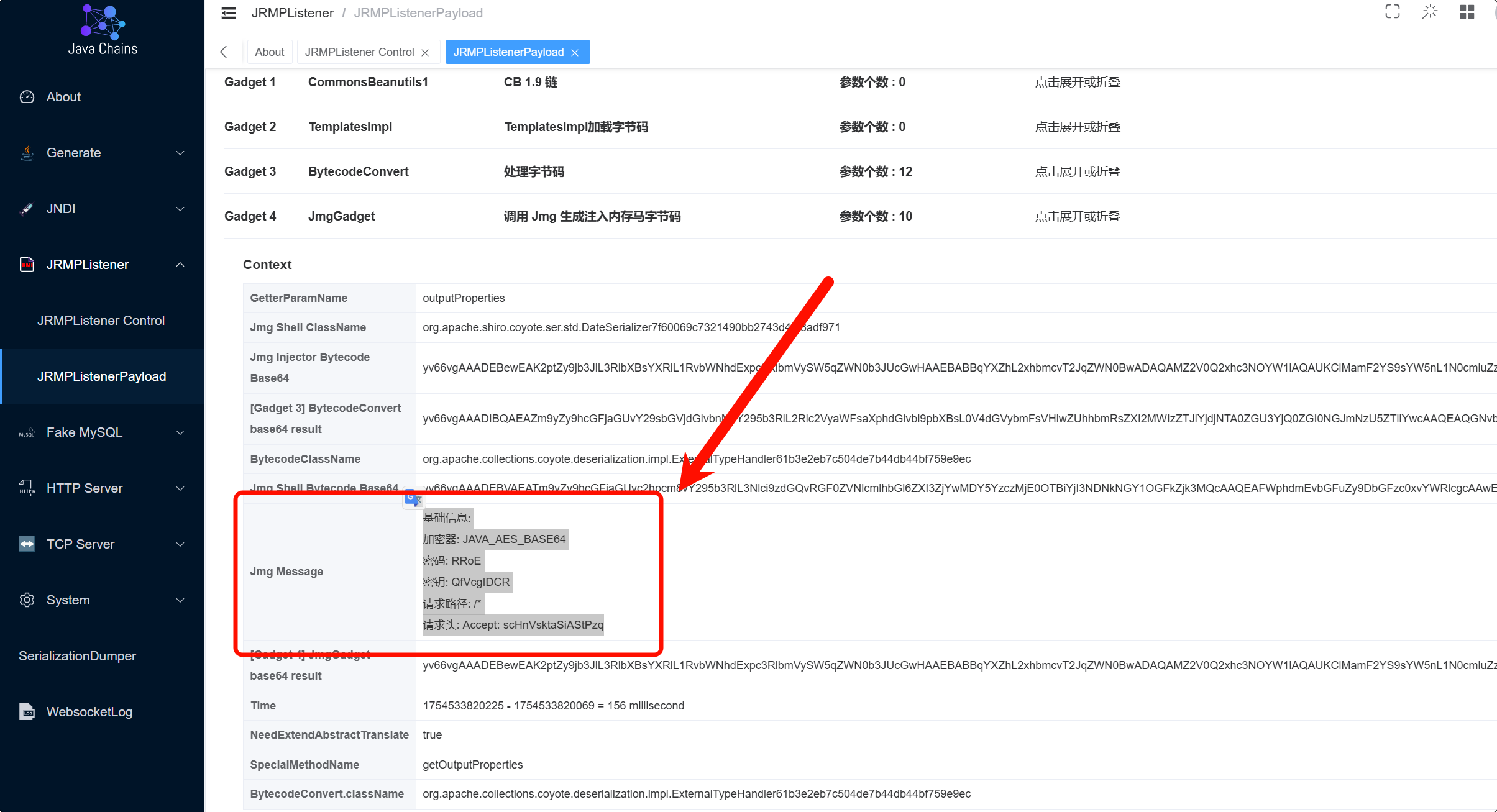
Task: Toggle Gadget 4 JmgGadget details
Action: (1077, 216)
